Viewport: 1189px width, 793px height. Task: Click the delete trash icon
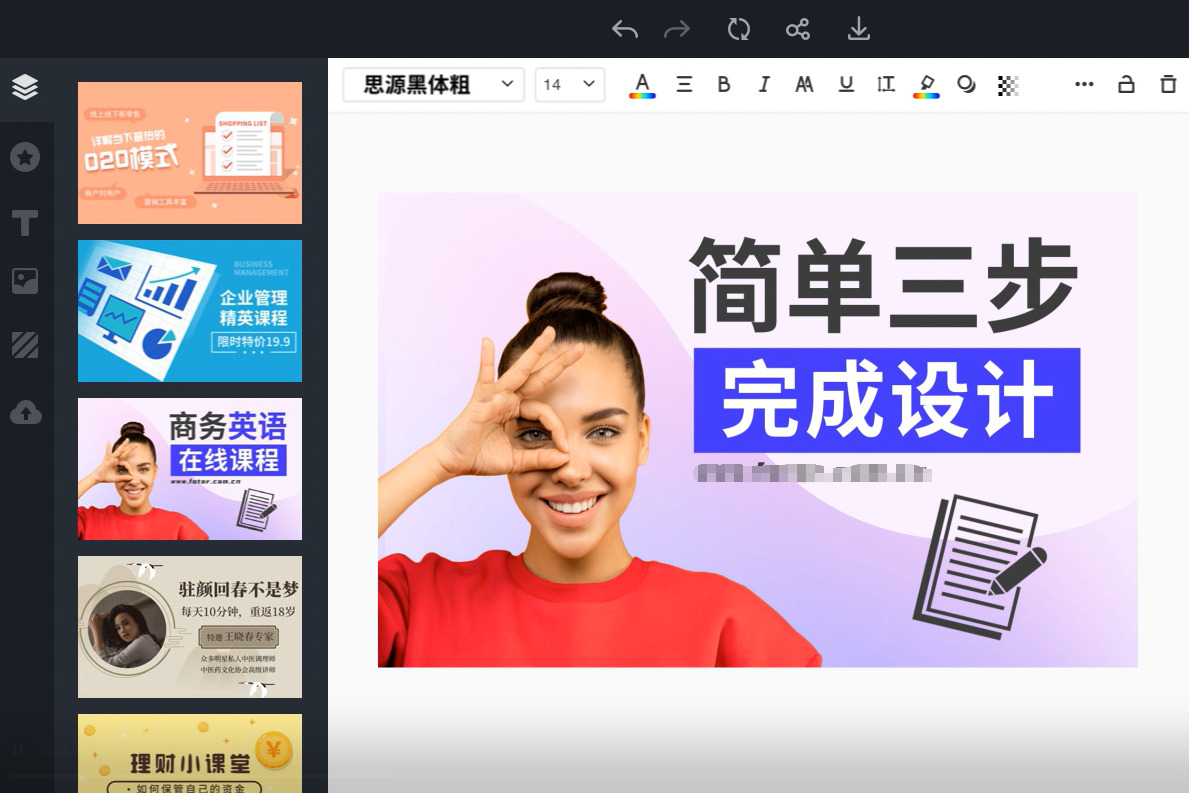pyautogui.click(x=1169, y=84)
